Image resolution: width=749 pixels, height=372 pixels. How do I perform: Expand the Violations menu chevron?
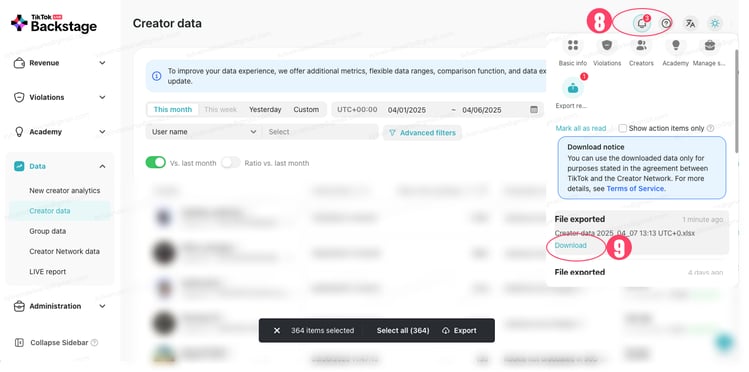pyautogui.click(x=102, y=97)
